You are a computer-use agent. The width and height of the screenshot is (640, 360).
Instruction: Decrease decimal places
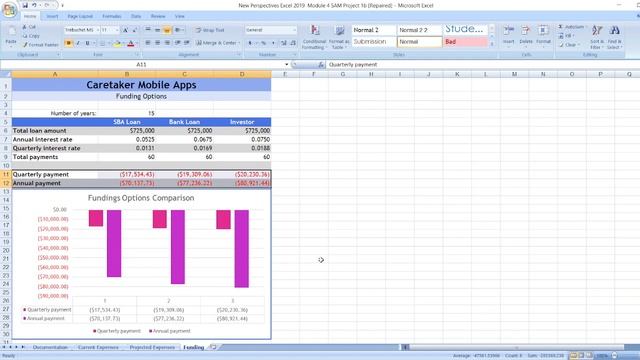(293, 43)
